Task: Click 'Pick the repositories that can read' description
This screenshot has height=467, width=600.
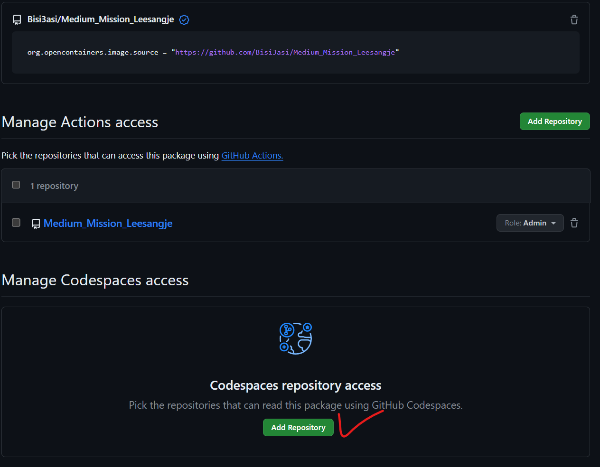Action: pyautogui.click(x=295, y=405)
